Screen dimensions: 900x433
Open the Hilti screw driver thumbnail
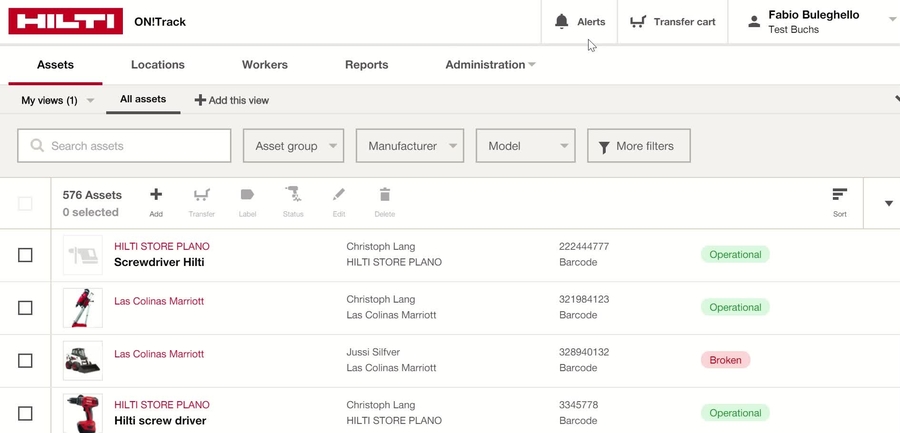(83, 413)
